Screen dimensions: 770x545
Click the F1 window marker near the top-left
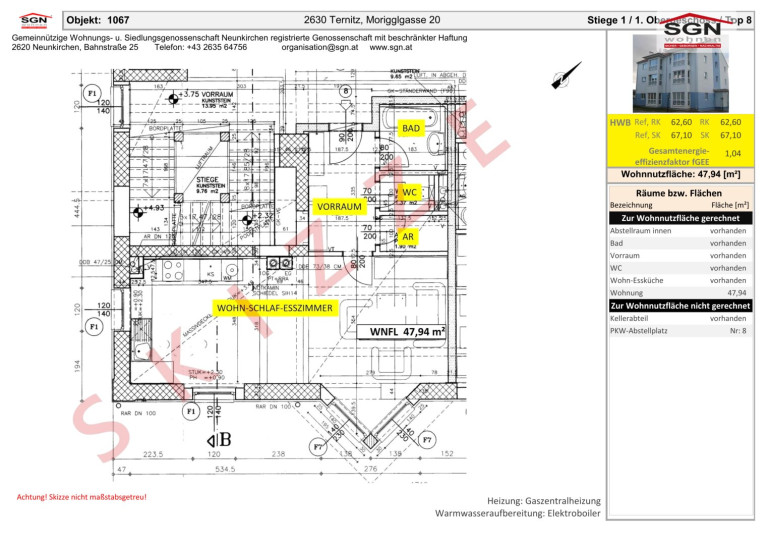coord(92,93)
